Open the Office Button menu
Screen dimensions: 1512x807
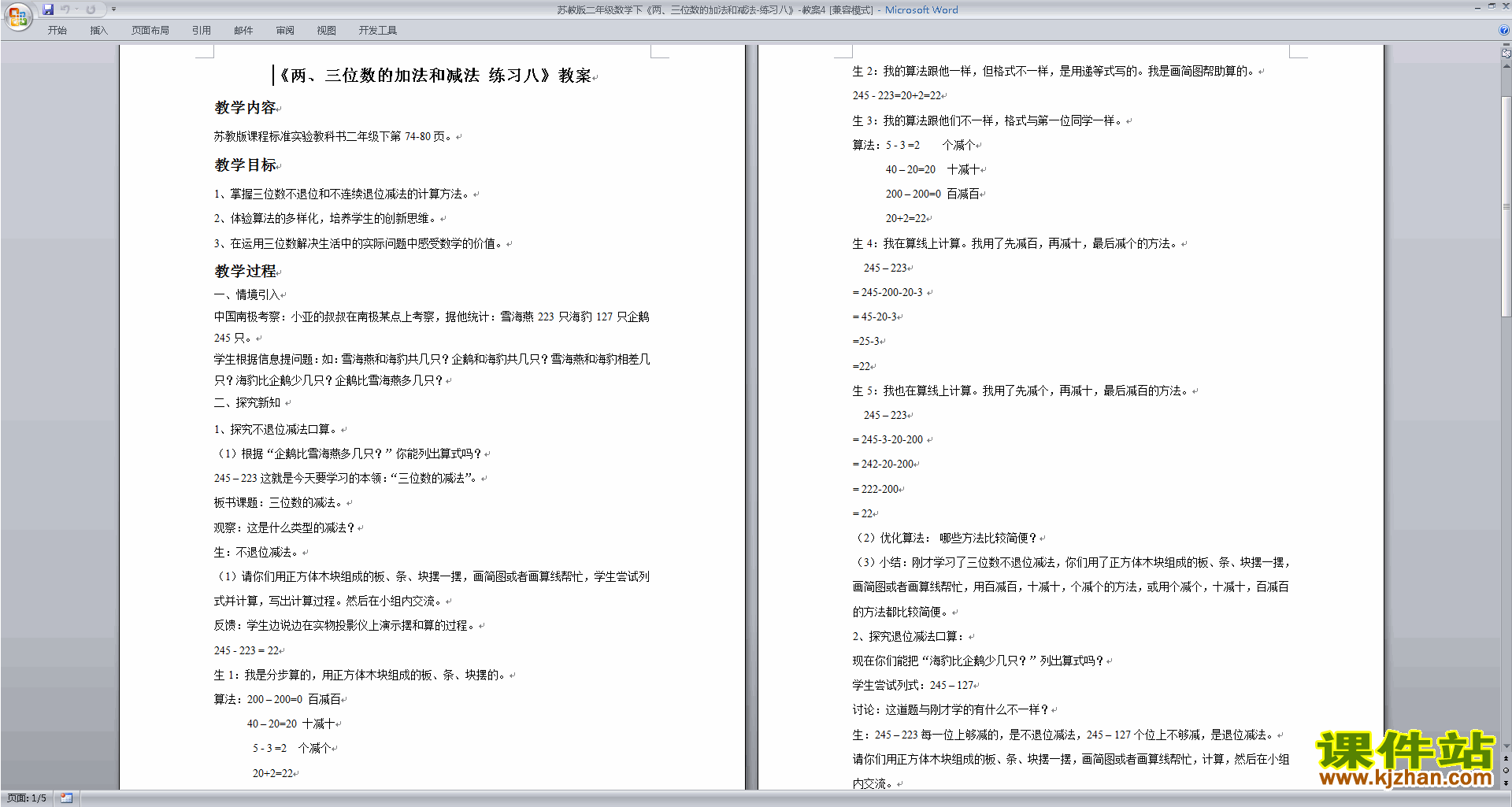(x=17, y=16)
